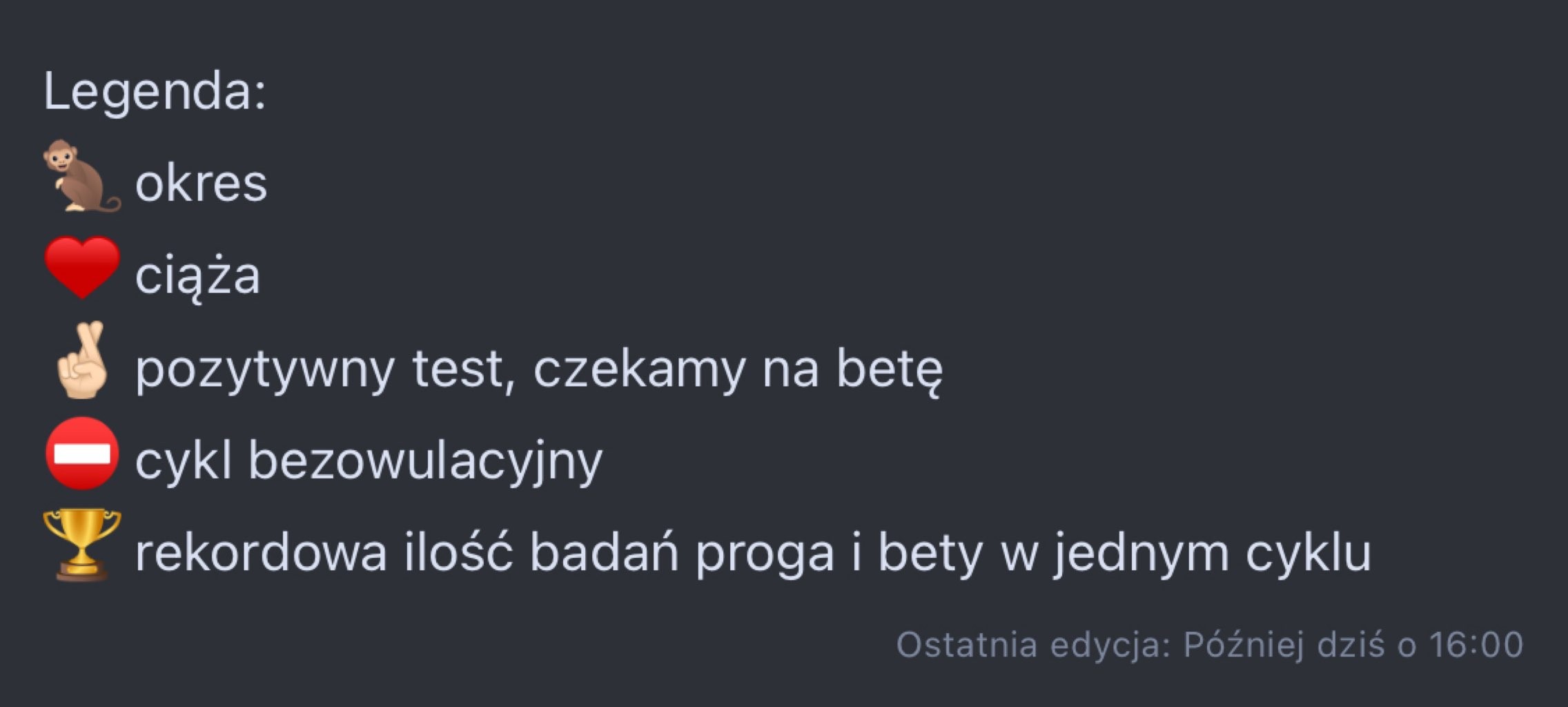Click the text badań proga i bety
Image resolution: width=1568 pixels, height=707 pixels.
[x=756, y=552]
